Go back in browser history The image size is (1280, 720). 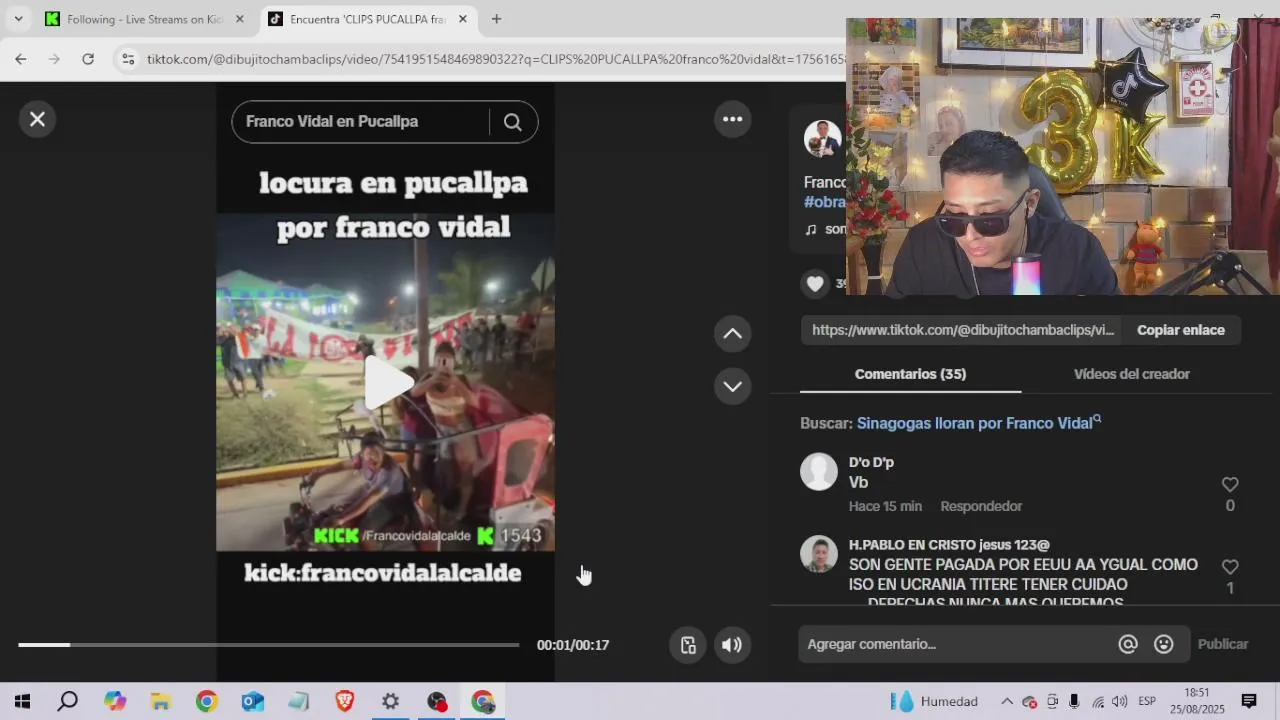(20, 59)
